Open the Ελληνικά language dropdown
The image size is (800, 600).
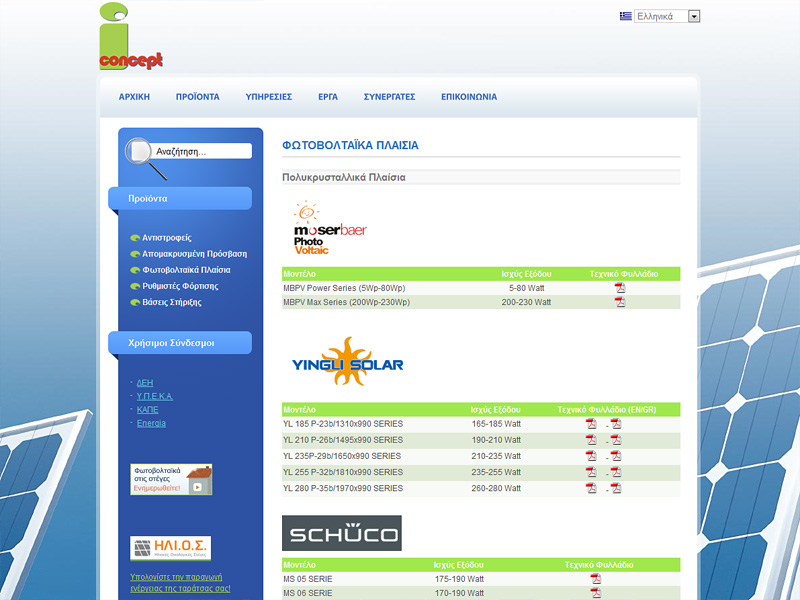point(667,16)
